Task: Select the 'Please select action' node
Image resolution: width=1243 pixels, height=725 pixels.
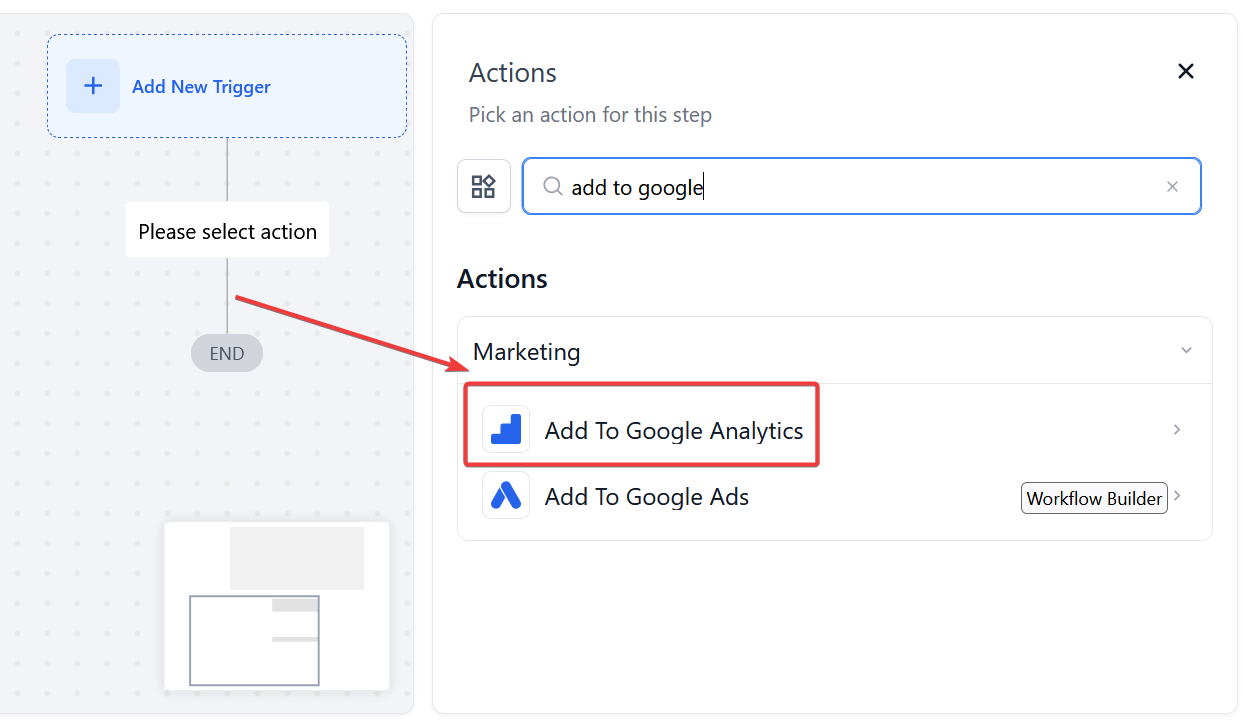Action: point(227,231)
